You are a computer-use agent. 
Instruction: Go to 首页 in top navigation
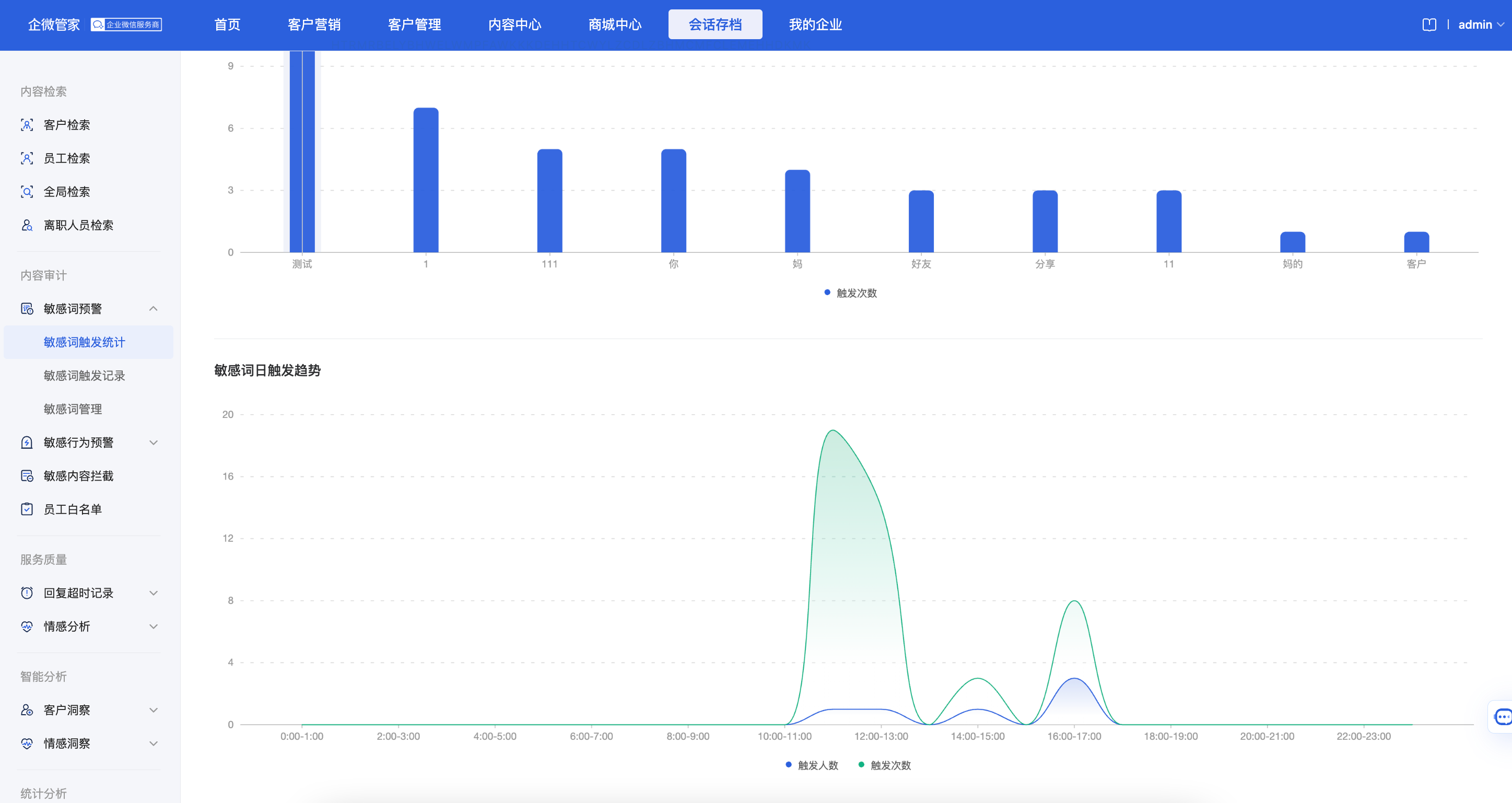pos(227,25)
